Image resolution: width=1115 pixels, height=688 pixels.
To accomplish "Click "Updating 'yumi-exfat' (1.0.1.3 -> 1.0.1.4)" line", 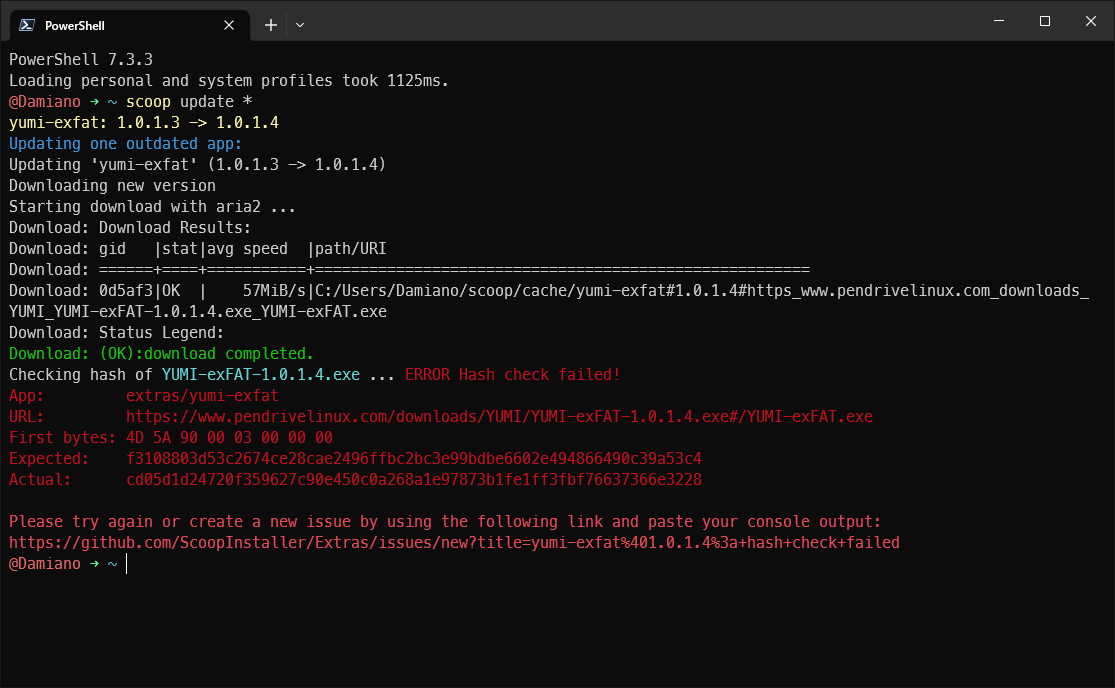I will click(x=197, y=164).
